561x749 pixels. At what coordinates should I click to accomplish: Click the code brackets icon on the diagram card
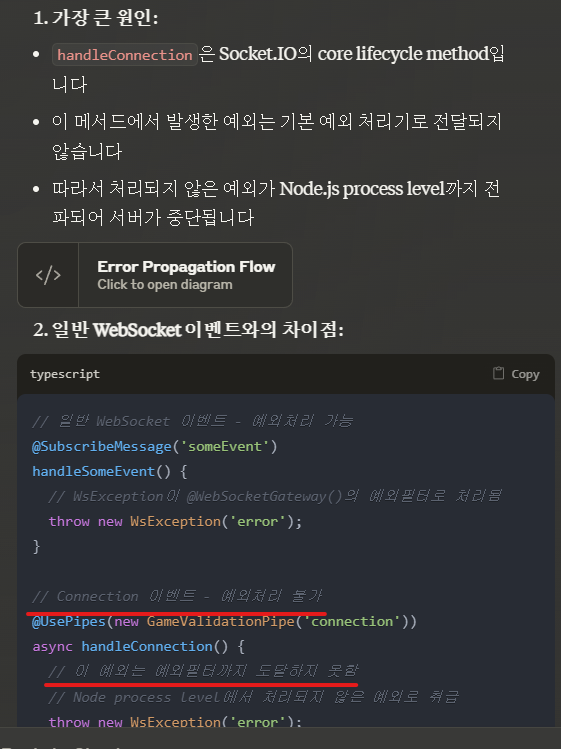(x=48, y=275)
